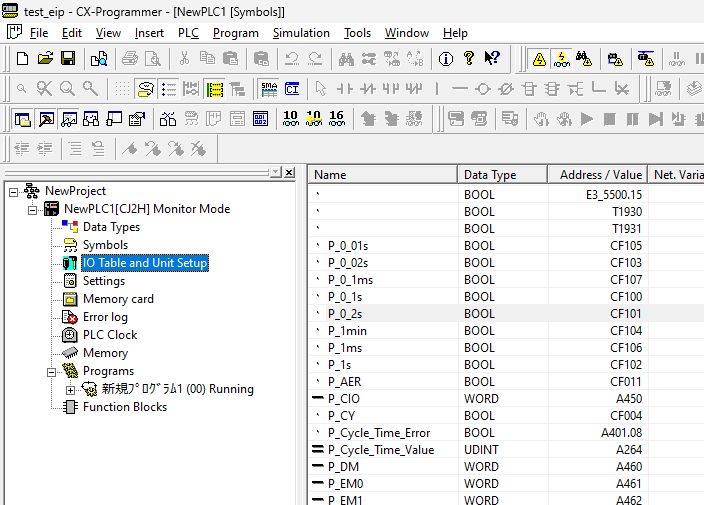Click the CI cross-reference icon

pos(292,89)
